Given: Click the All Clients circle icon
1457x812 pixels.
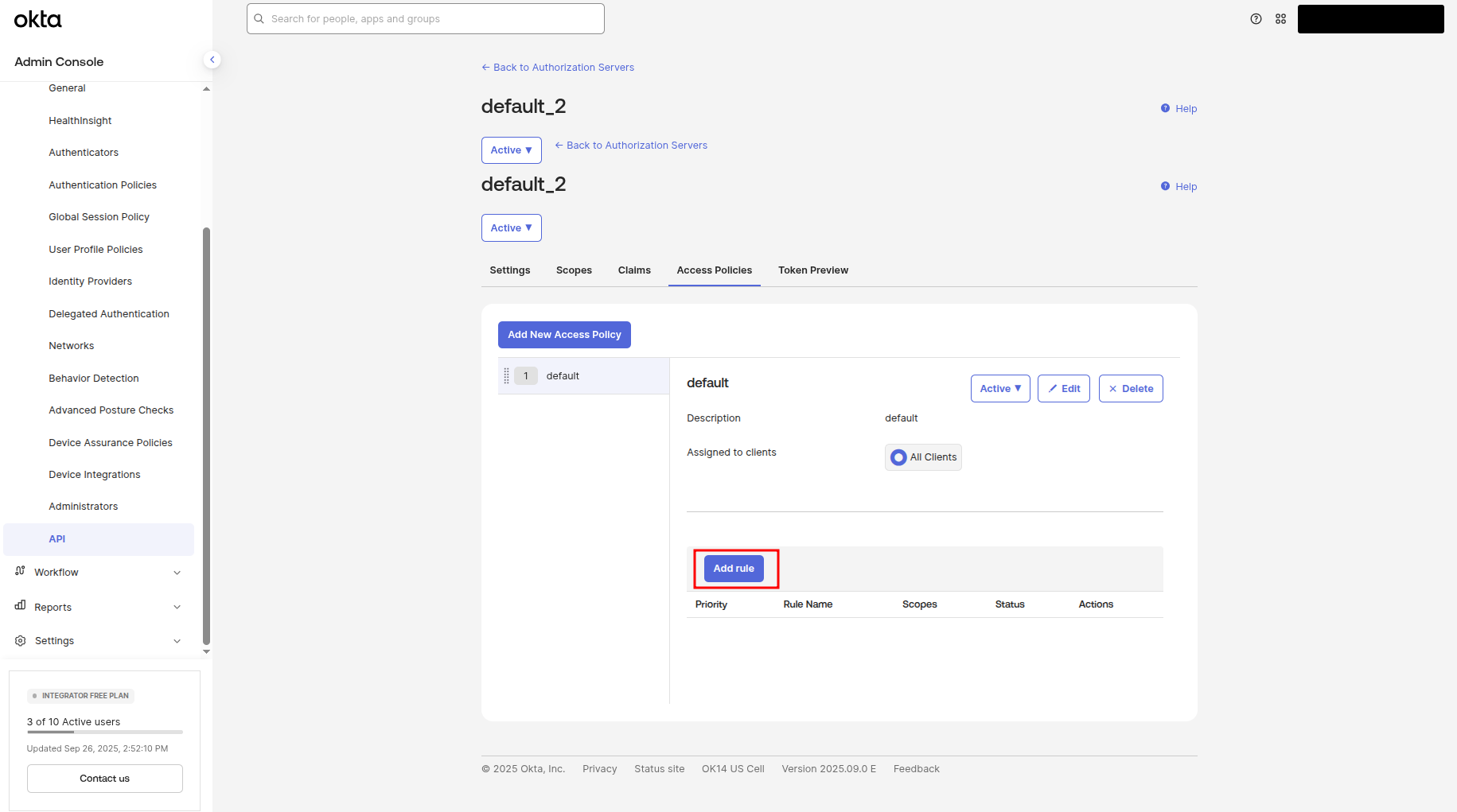Looking at the screenshot, I should (x=898, y=457).
